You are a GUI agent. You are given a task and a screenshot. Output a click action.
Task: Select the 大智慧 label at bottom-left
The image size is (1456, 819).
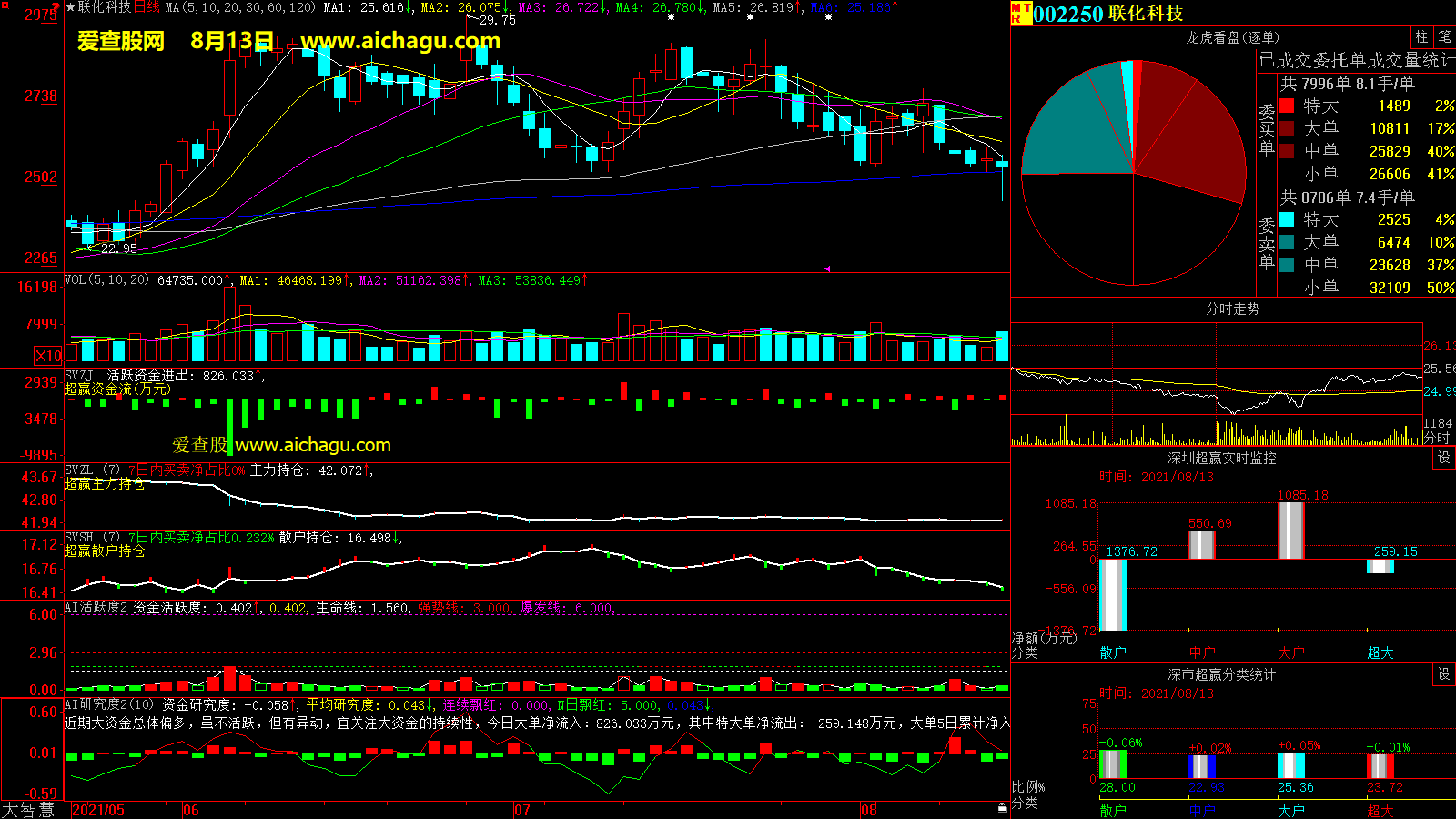28,810
